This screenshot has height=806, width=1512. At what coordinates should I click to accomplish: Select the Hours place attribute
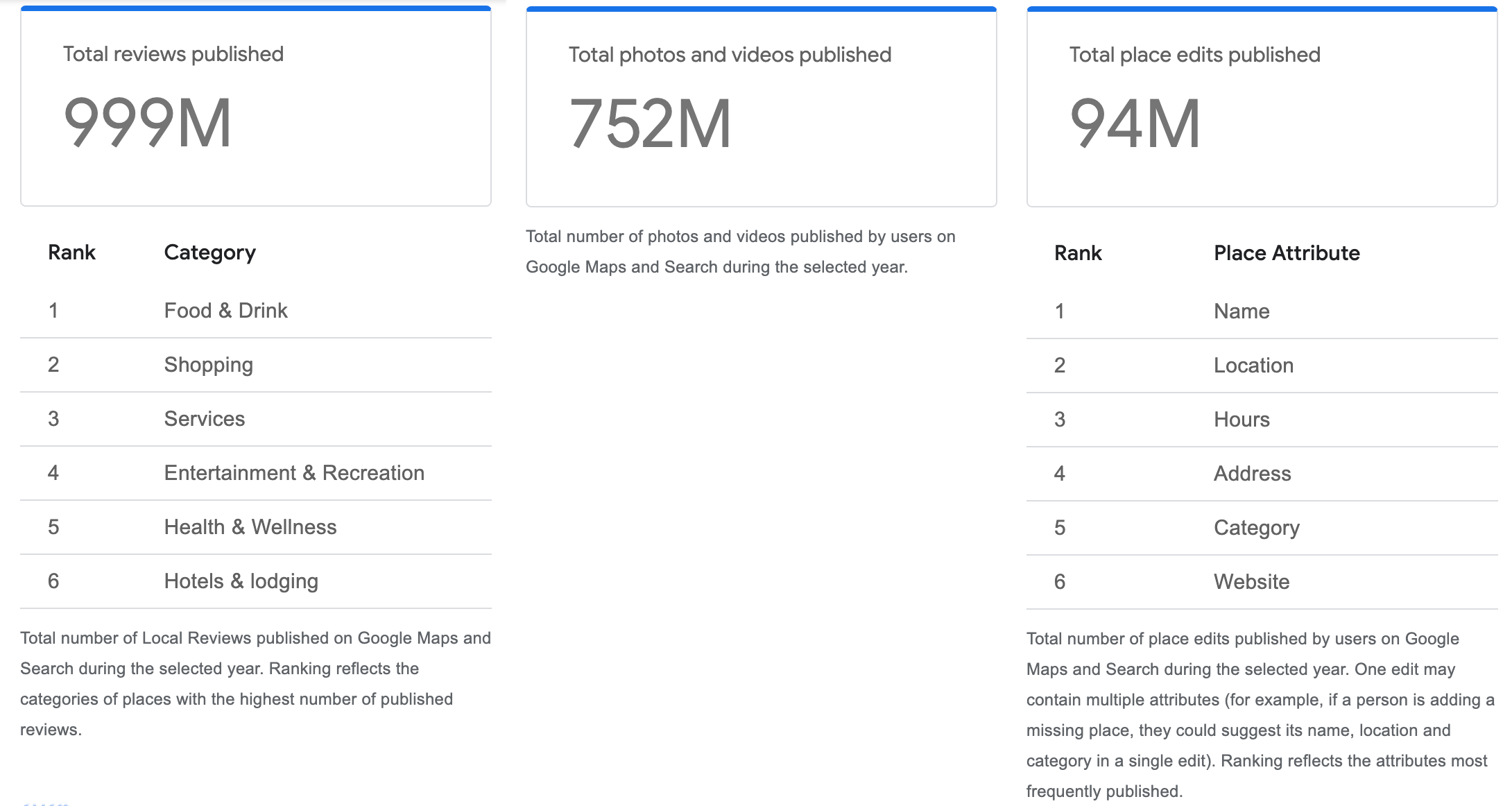pos(1242,419)
